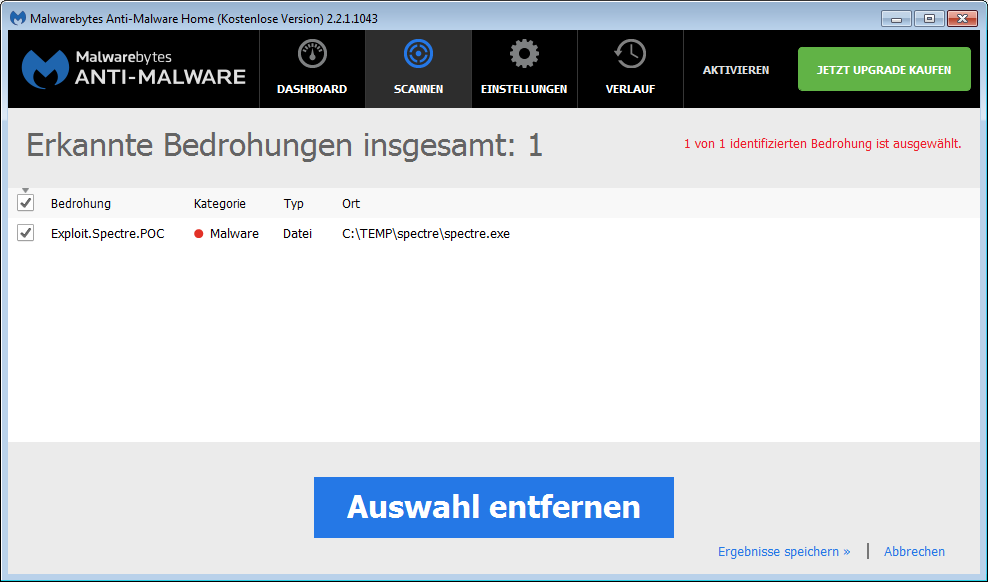Switch to the EINSTELLUNGEN tab label
Image resolution: width=988 pixels, height=582 pixels.
coord(524,89)
